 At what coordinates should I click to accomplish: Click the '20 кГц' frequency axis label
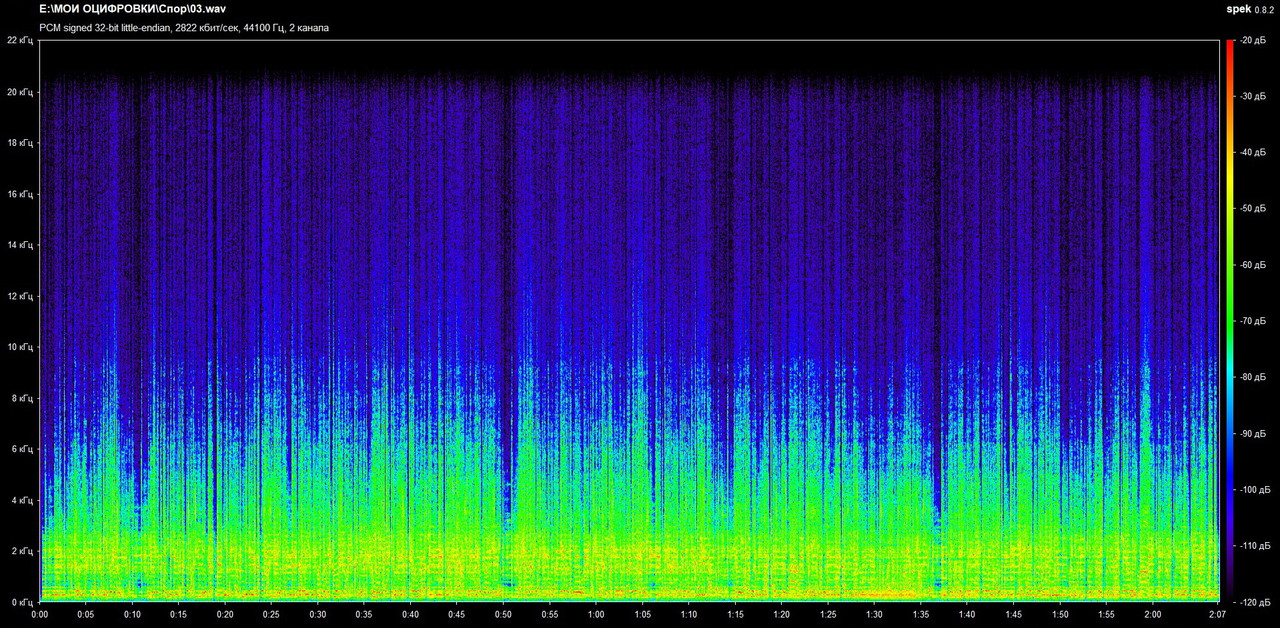19,92
